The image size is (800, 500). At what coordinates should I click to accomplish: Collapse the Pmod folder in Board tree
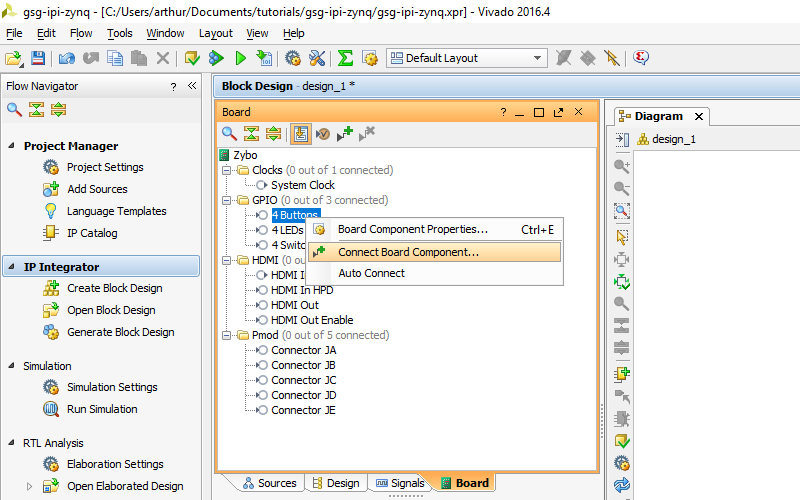pyautogui.click(x=227, y=336)
